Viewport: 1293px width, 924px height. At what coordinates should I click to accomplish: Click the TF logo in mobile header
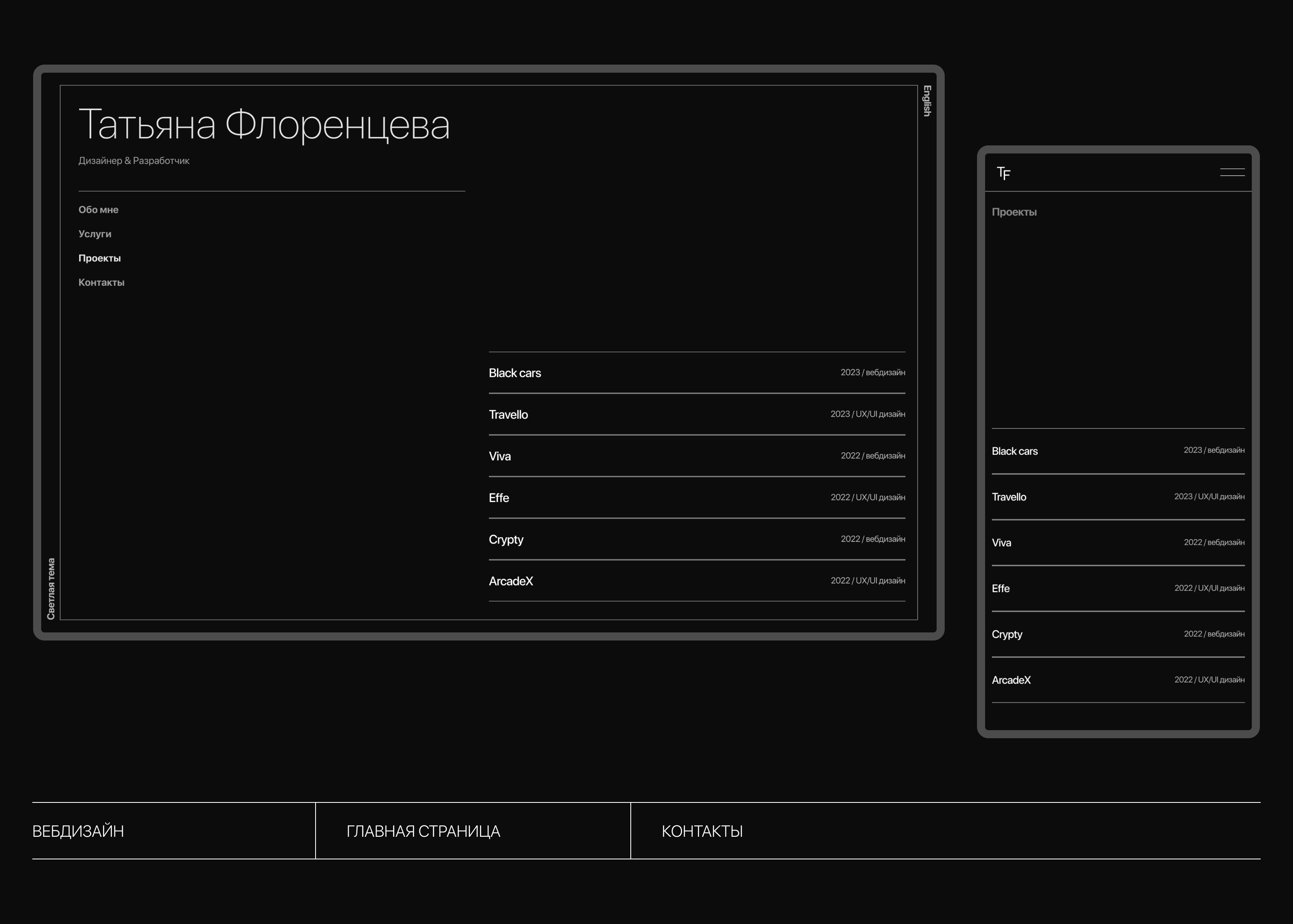tap(1004, 173)
